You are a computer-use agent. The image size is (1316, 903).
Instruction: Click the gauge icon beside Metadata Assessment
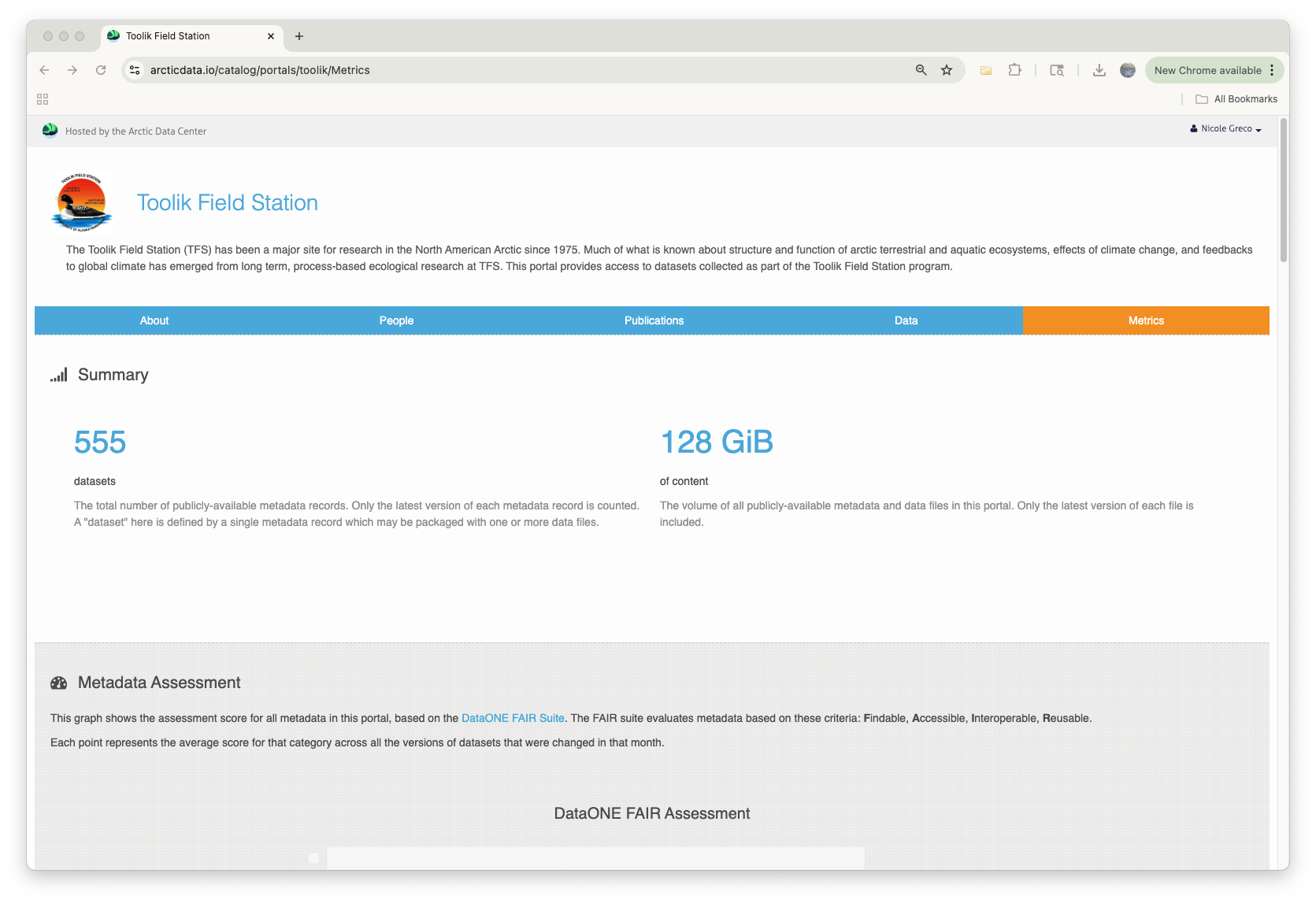click(x=58, y=683)
